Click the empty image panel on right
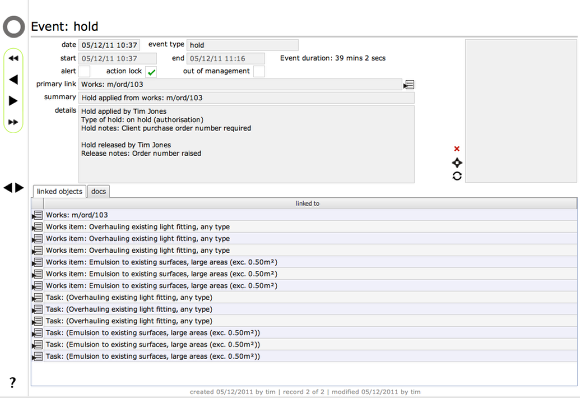This screenshot has height=398, width=580. pos(521,111)
